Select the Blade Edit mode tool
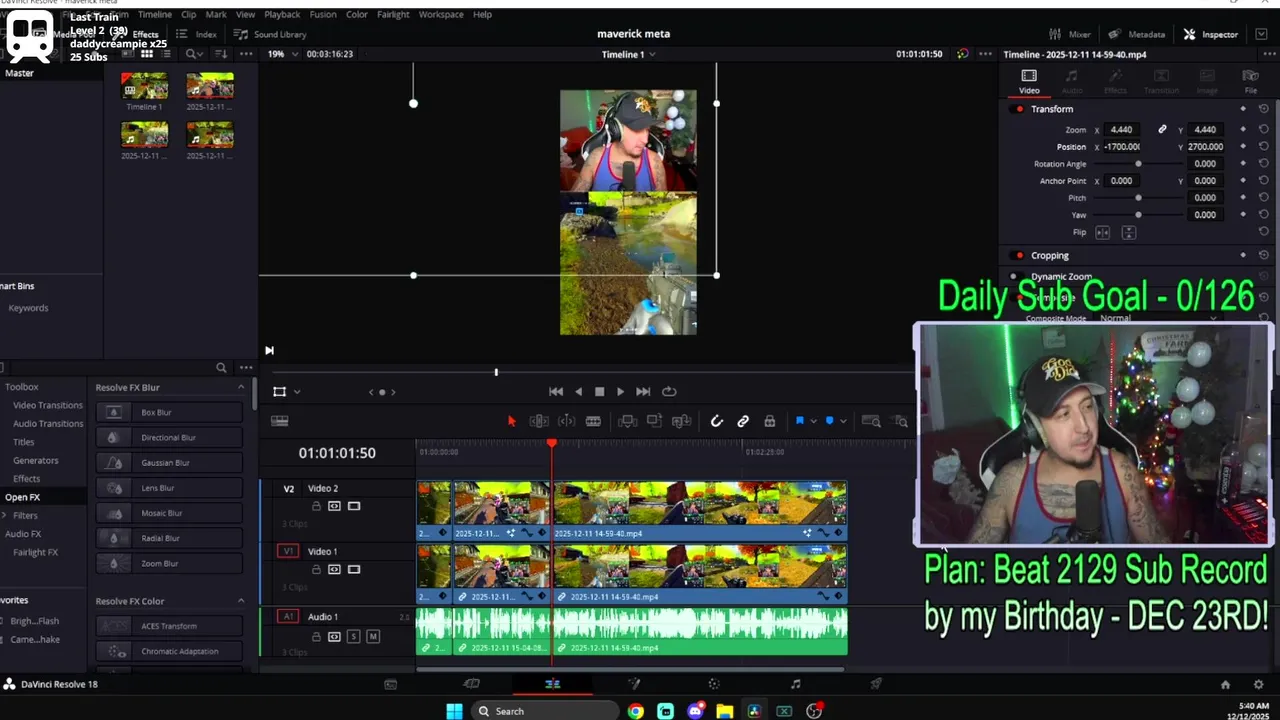Screen dimensions: 1280x720 (593, 421)
